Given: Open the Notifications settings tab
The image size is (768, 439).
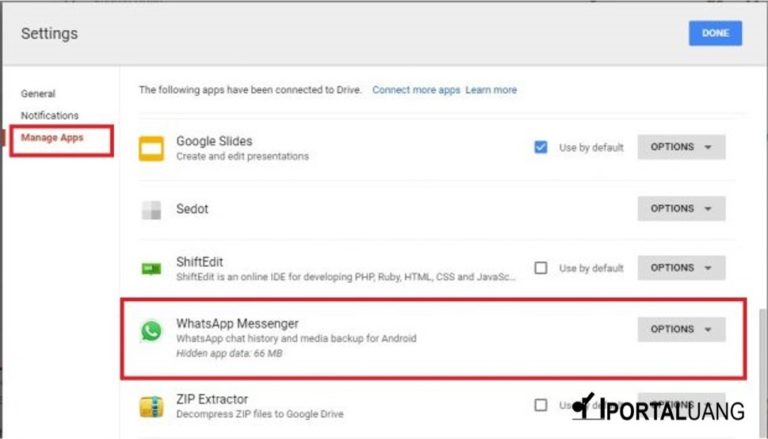Looking at the screenshot, I should pyautogui.click(x=49, y=115).
